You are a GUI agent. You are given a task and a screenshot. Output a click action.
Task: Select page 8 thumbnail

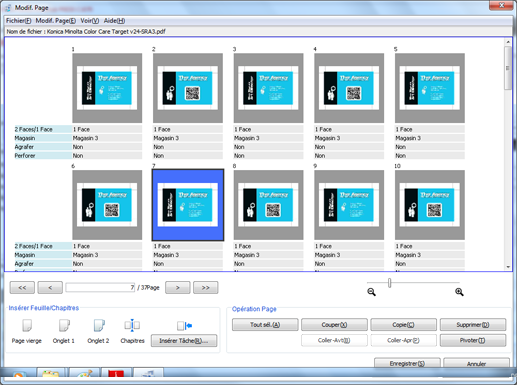(x=268, y=205)
